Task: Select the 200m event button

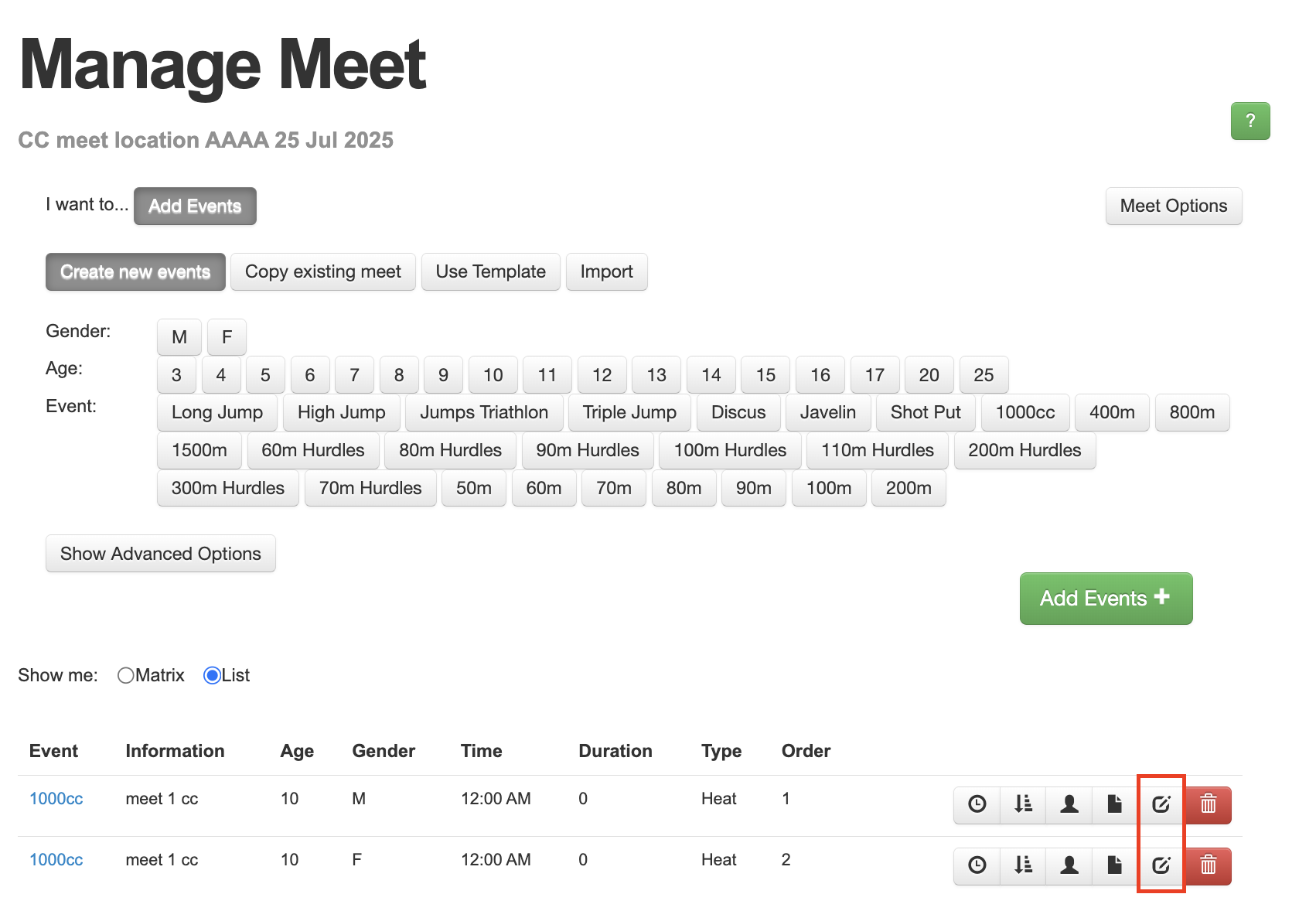Action: coord(909,488)
